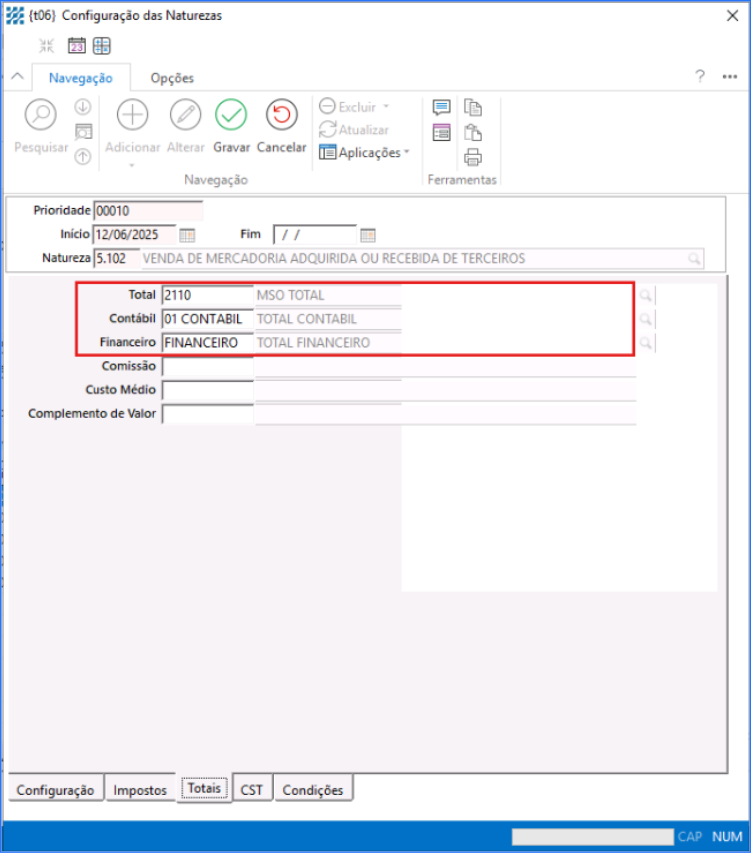751x853 pixels.
Task: Click the search magnifier beside Total field
Action: (x=646, y=295)
